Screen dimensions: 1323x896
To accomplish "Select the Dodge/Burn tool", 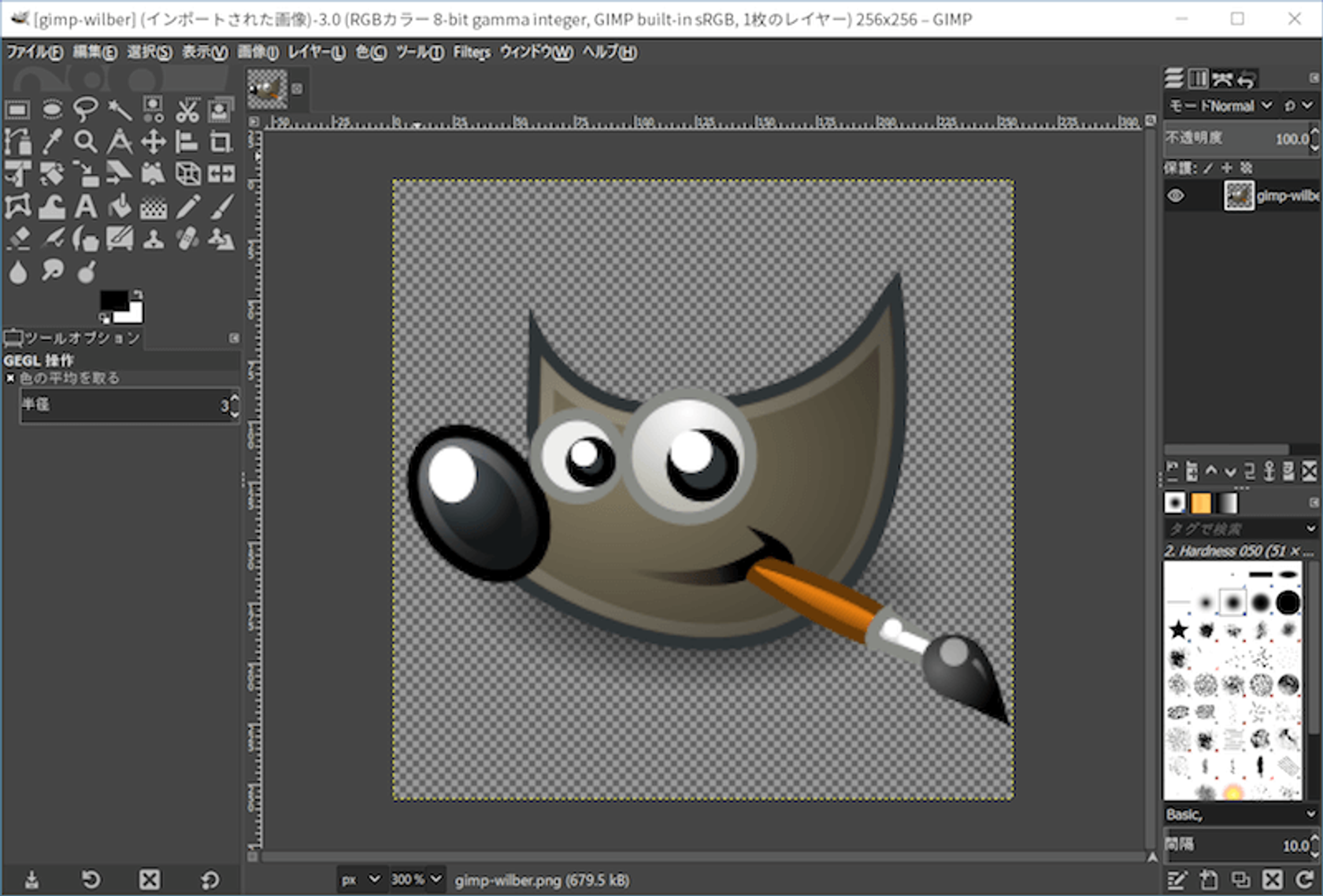I will pos(86,271).
